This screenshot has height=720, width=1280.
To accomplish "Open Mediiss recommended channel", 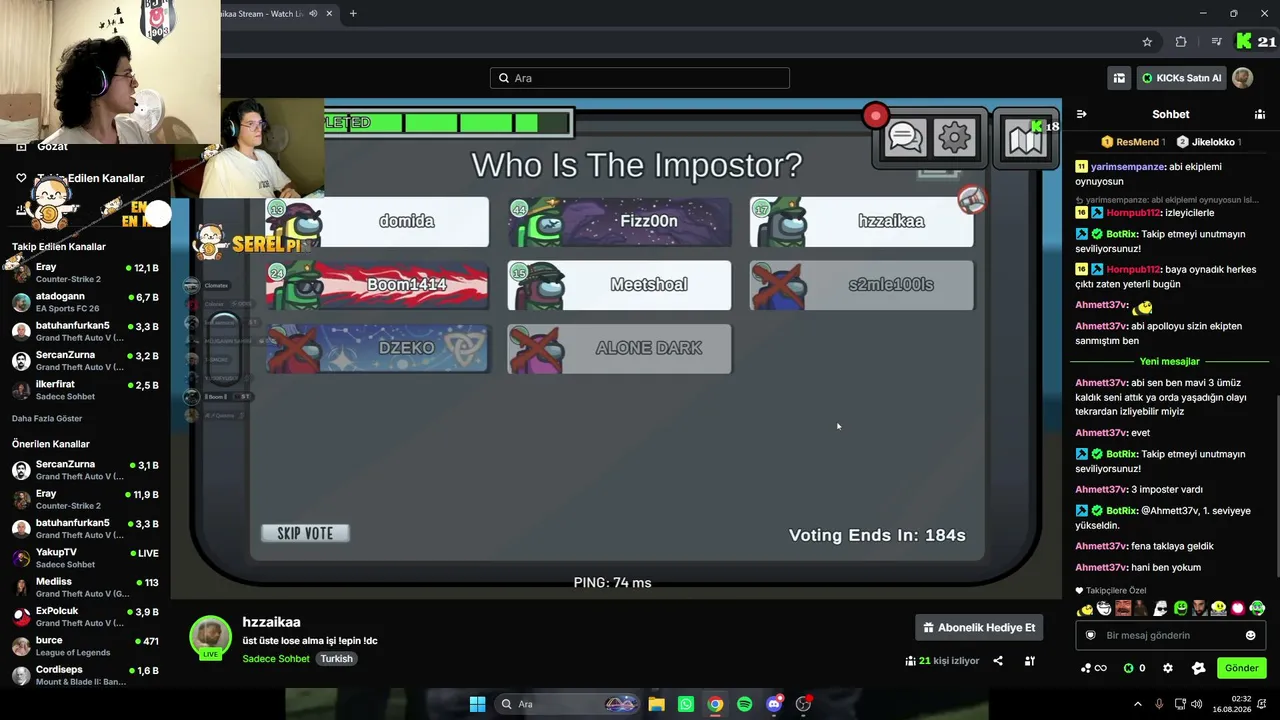I will click(x=85, y=587).
